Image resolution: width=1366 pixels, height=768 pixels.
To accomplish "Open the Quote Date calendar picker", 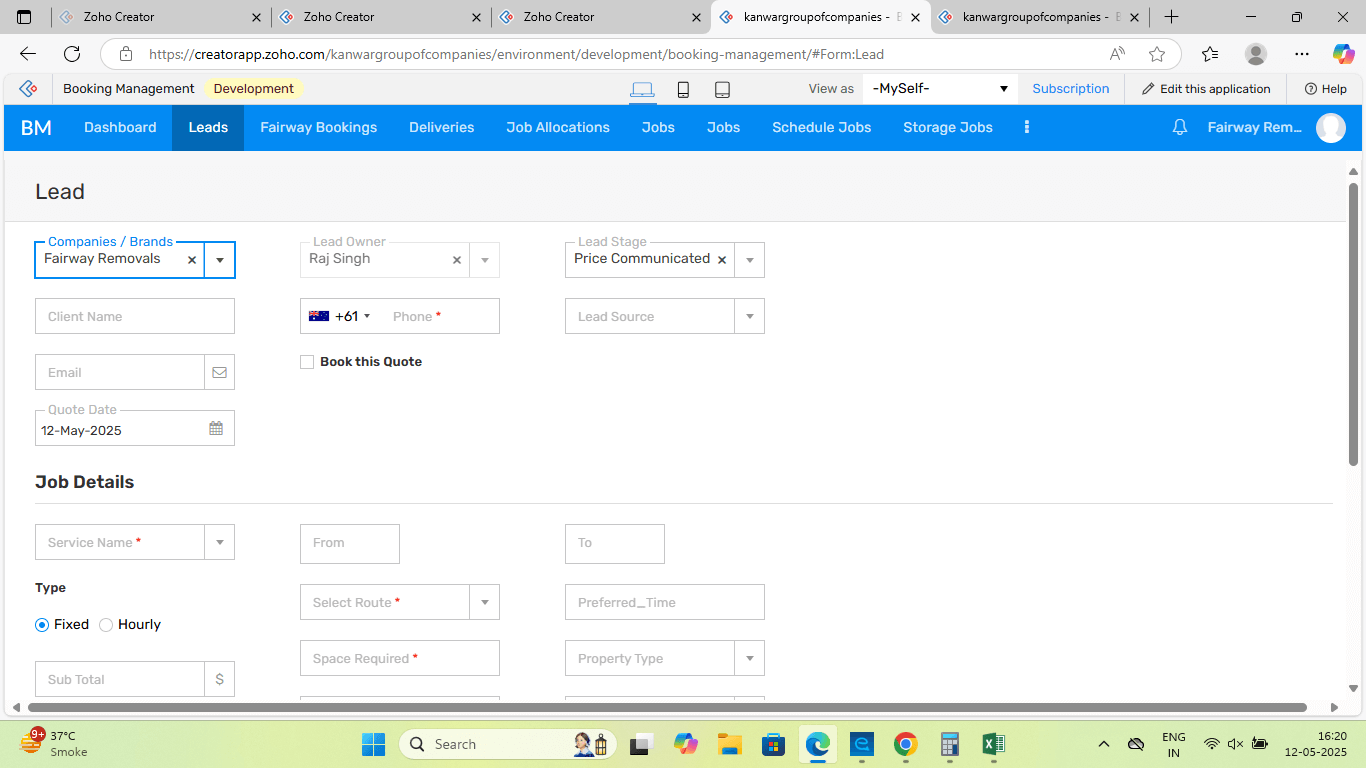I will [x=216, y=429].
